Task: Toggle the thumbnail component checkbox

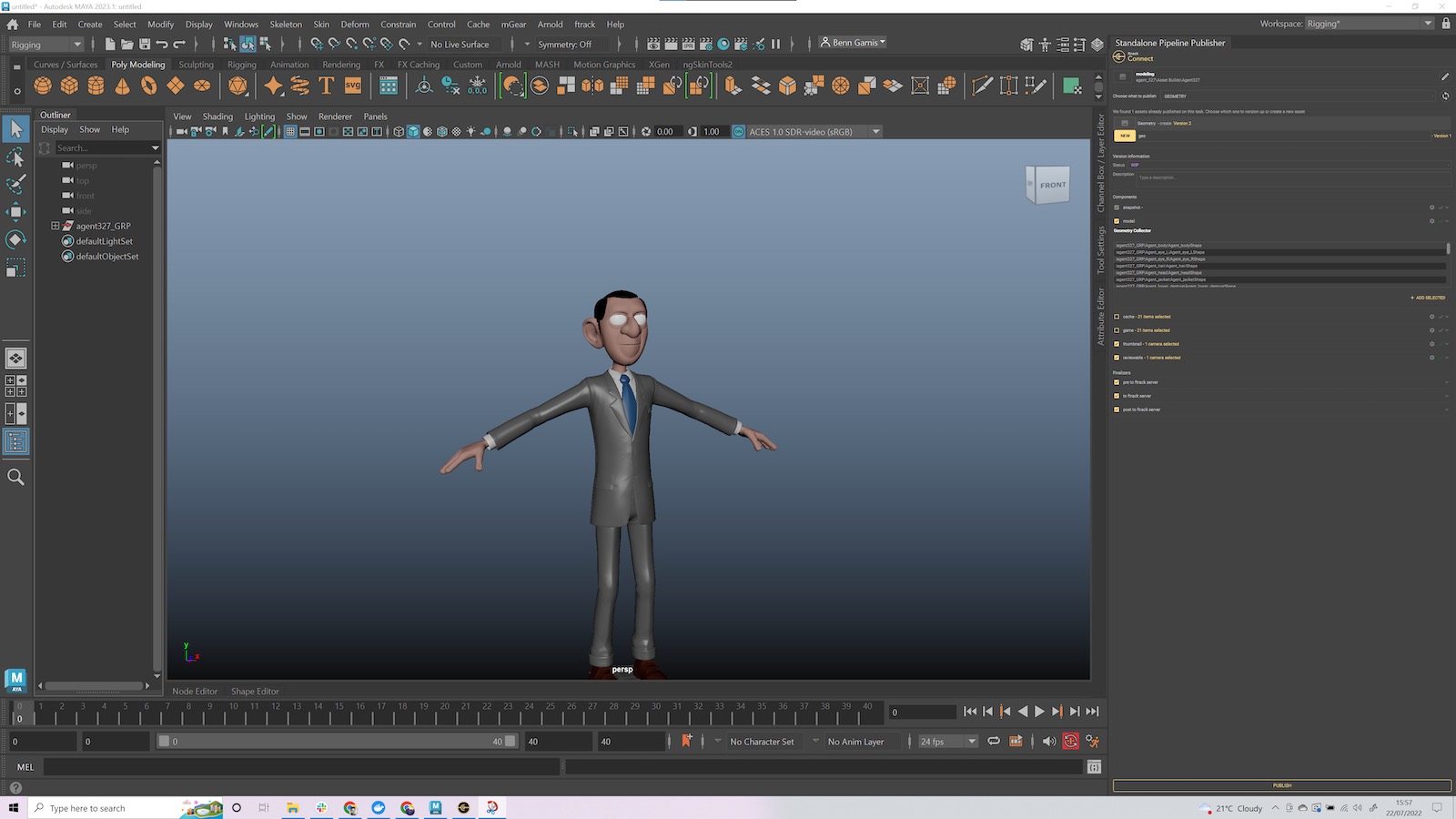Action: click(x=1117, y=344)
